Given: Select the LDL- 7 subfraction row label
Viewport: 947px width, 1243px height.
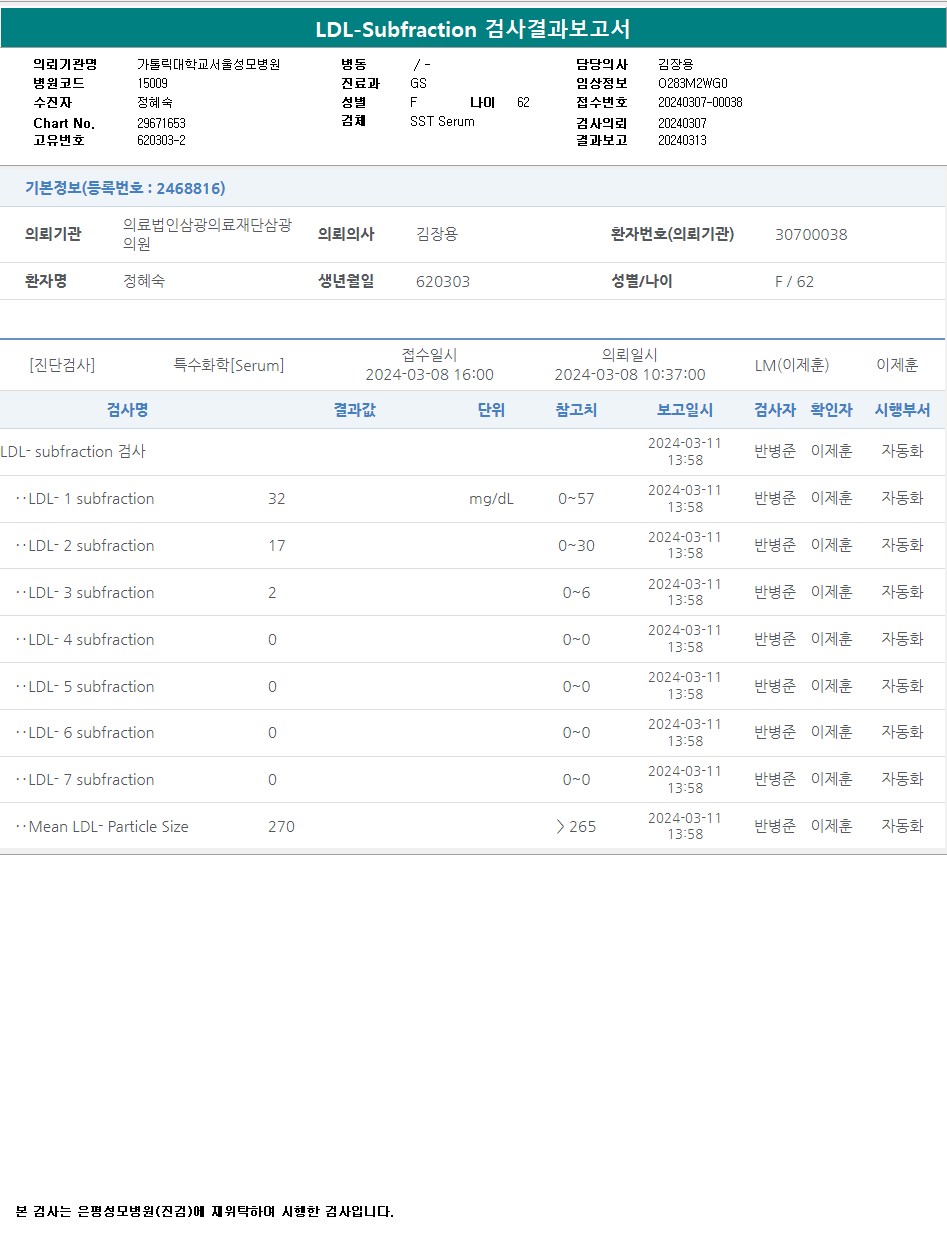Looking at the screenshot, I should coord(90,780).
